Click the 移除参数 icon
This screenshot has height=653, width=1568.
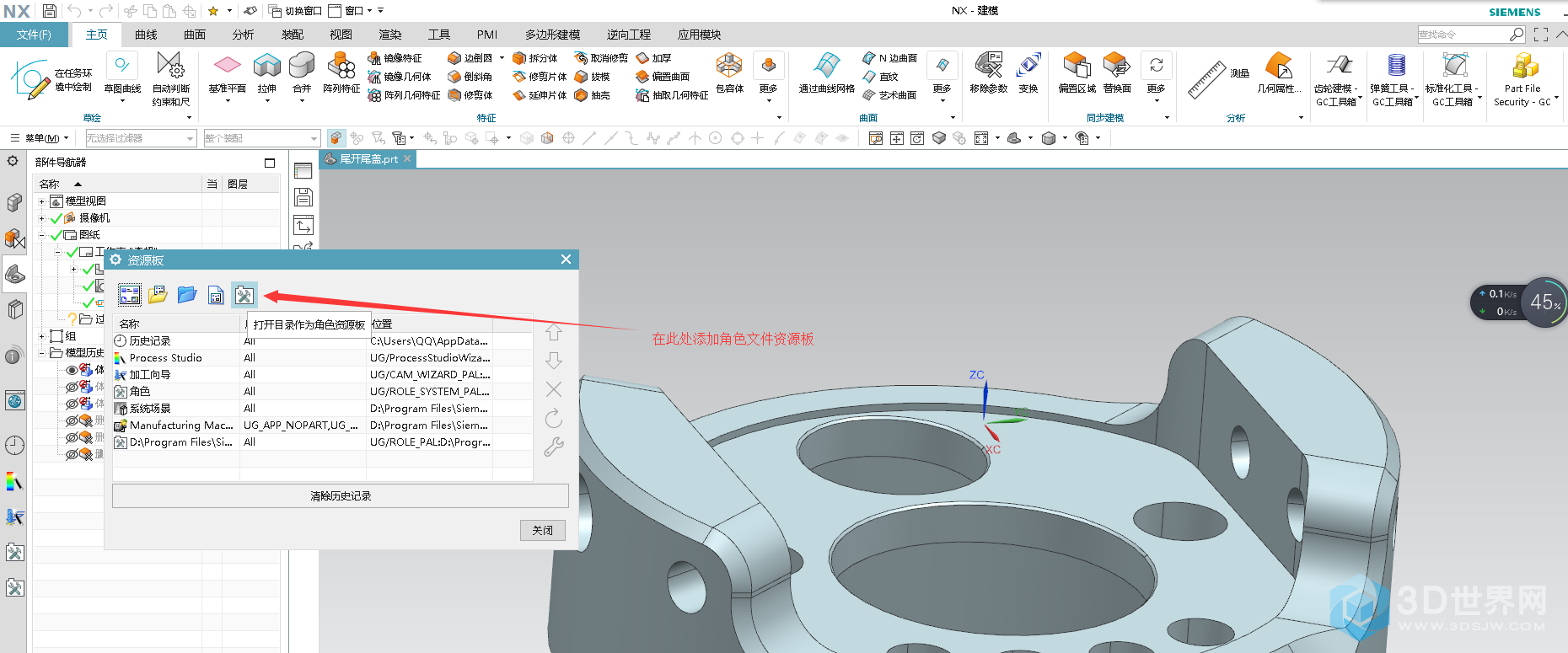tap(988, 66)
